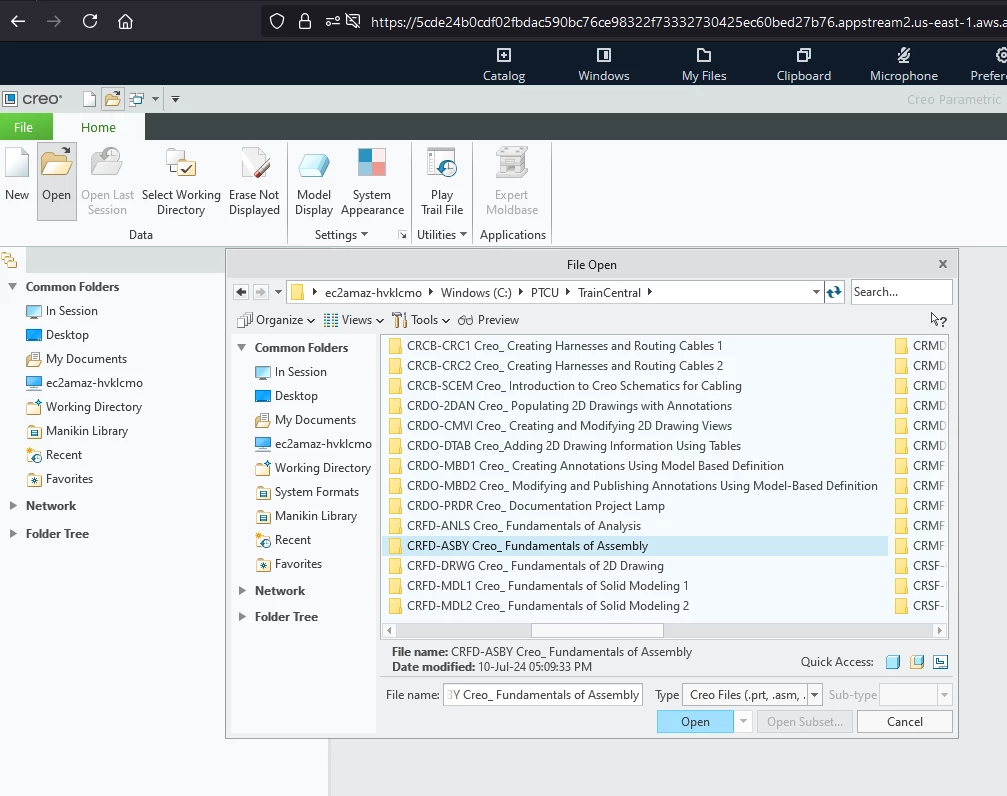Select System Formats in dialog sidebar
Image resolution: width=1007 pixels, height=796 pixels.
[x=308, y=492]
